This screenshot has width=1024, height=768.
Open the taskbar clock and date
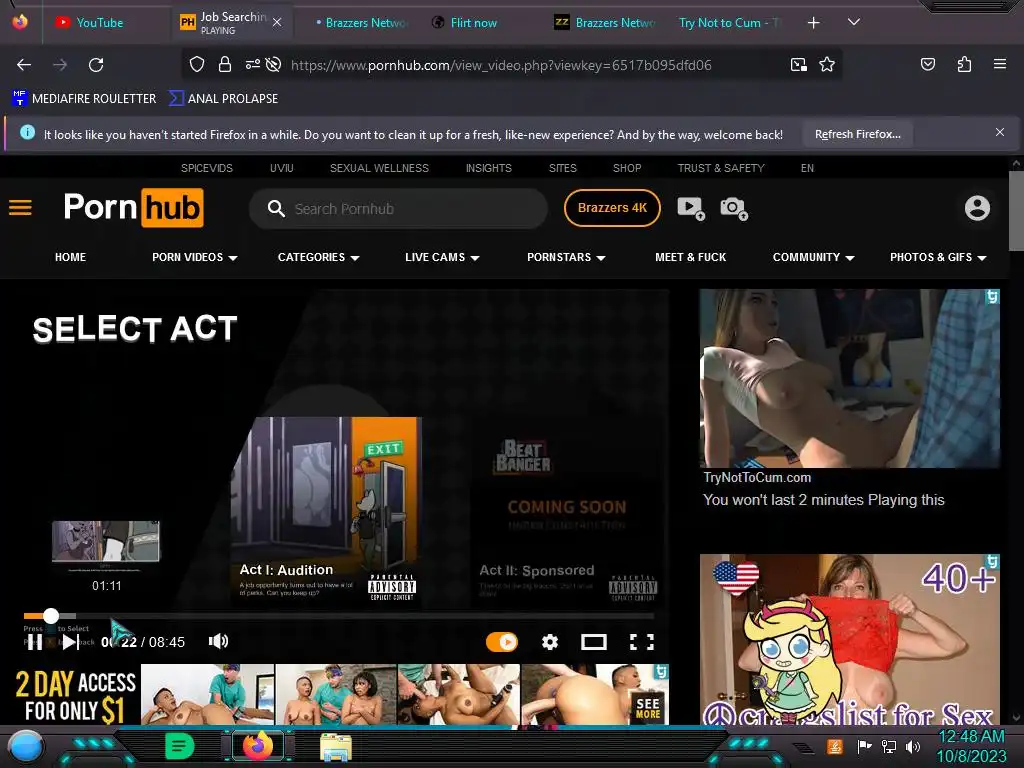[971, 746]
